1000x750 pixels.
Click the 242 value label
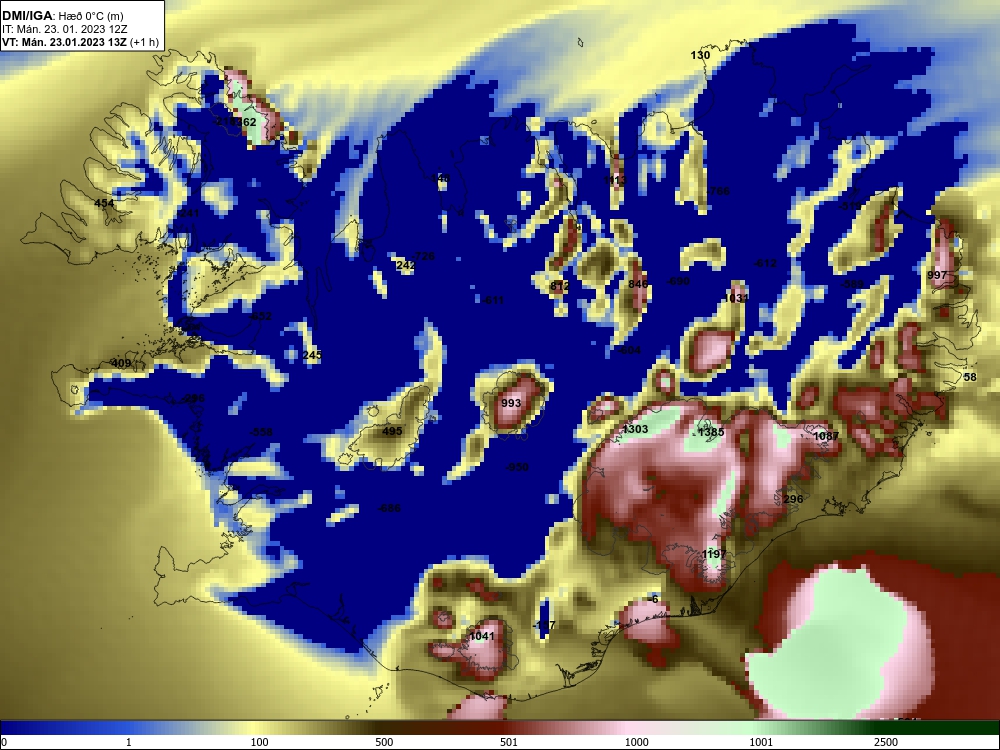click(406, 265)
